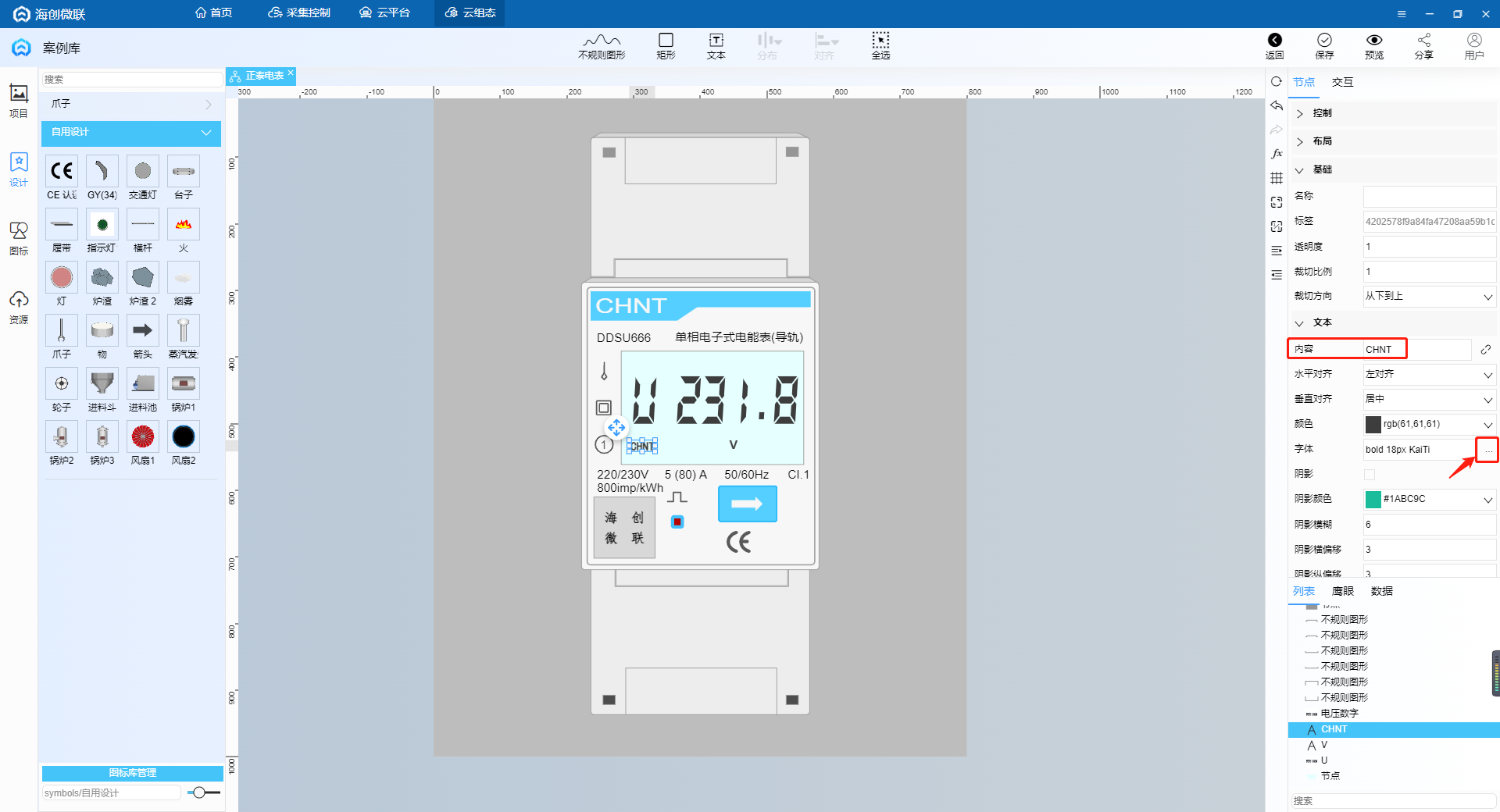This screenshot has height=812, width=1500.
Task: Click the 透明度 opacity field
Action: click(x=1430, y=246)
